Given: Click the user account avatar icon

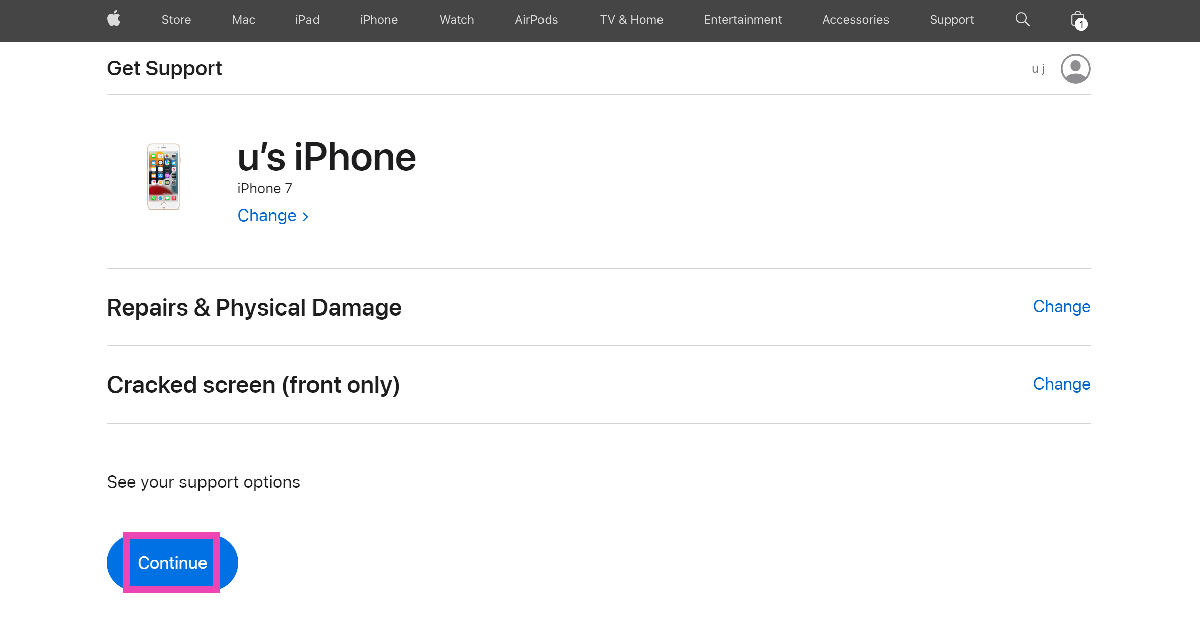Looking at the screenshot, I should (x=1075, y=69).
